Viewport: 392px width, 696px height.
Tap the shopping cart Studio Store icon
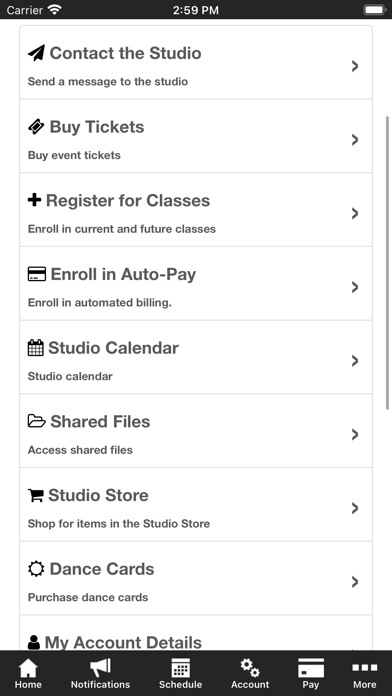36,495
